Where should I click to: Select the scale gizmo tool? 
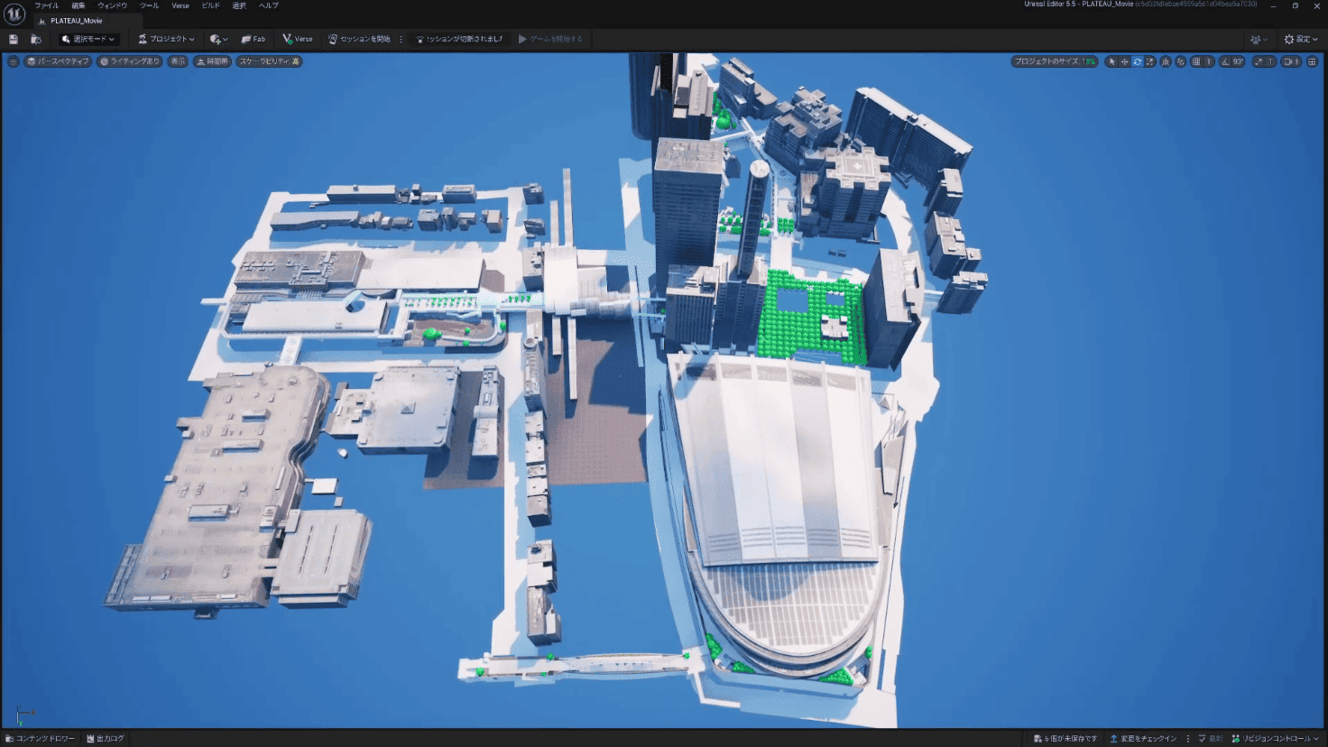[x=1150, y=62]
